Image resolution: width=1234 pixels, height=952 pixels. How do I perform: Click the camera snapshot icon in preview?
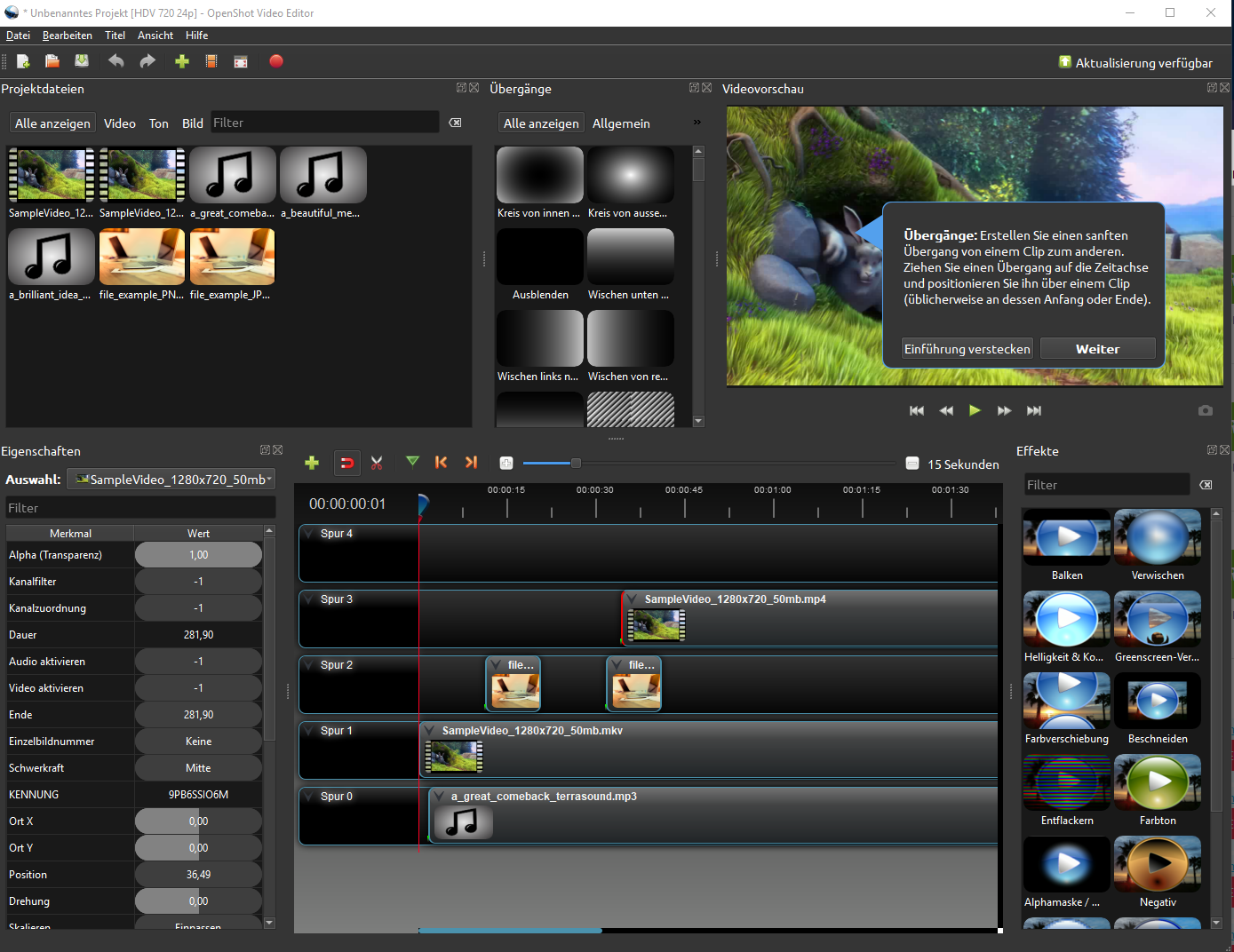(1205, 410)
